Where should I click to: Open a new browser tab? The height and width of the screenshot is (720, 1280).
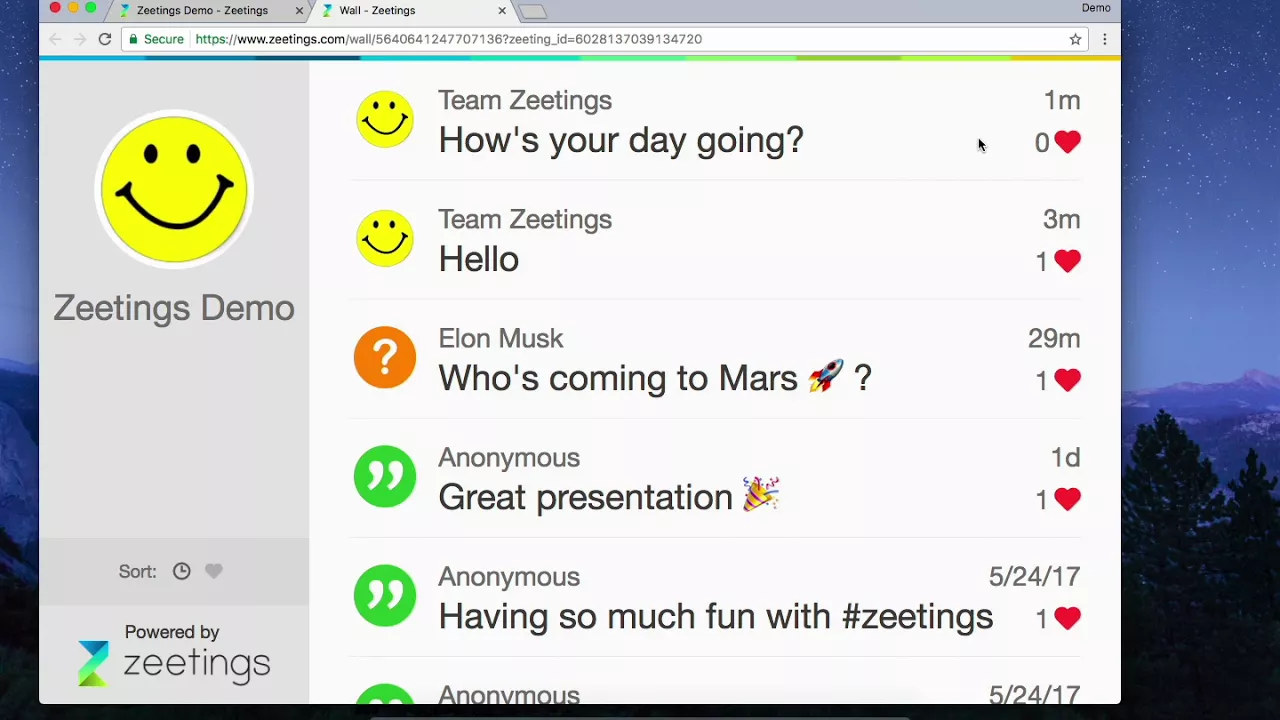pos(533,11)
